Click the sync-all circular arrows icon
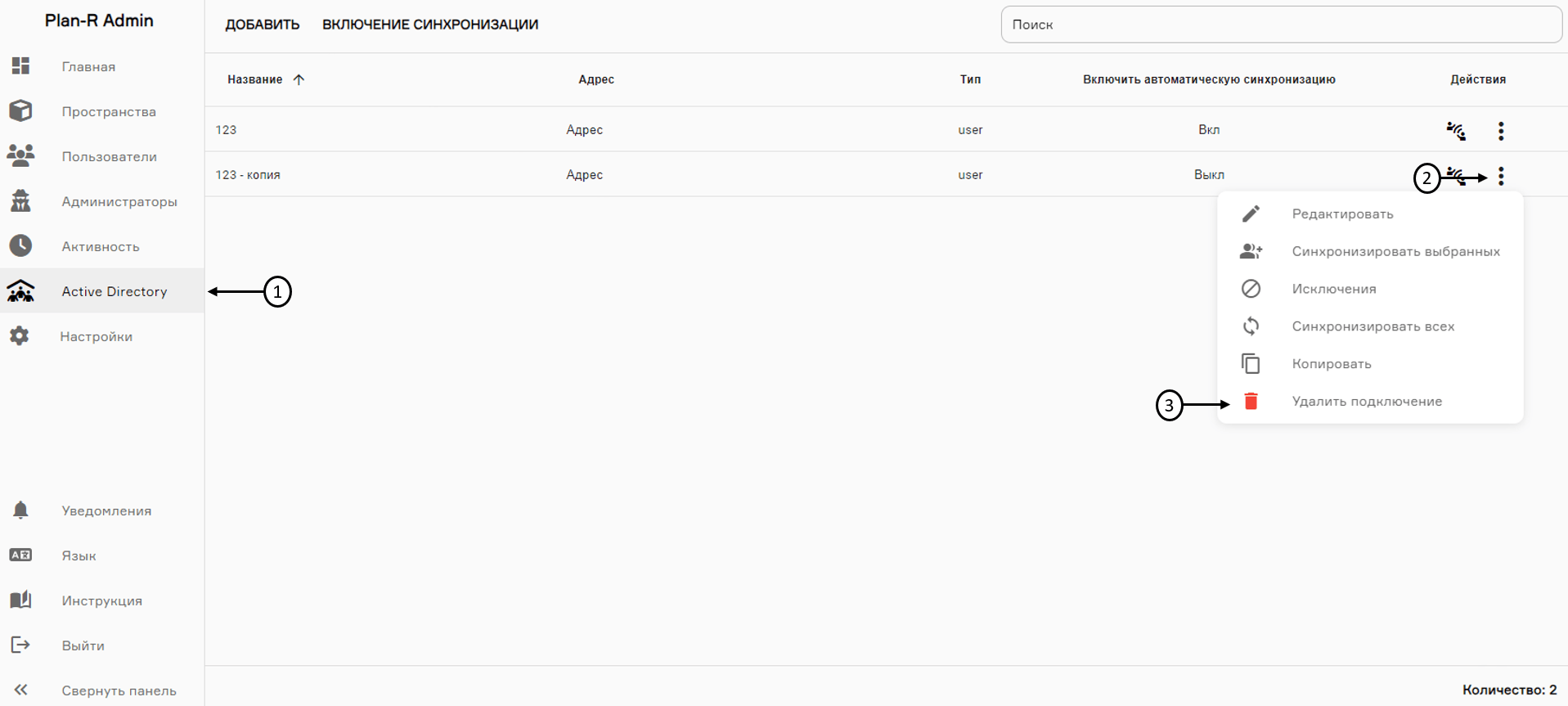The image size is (1568, 706). click(1251, 326)
